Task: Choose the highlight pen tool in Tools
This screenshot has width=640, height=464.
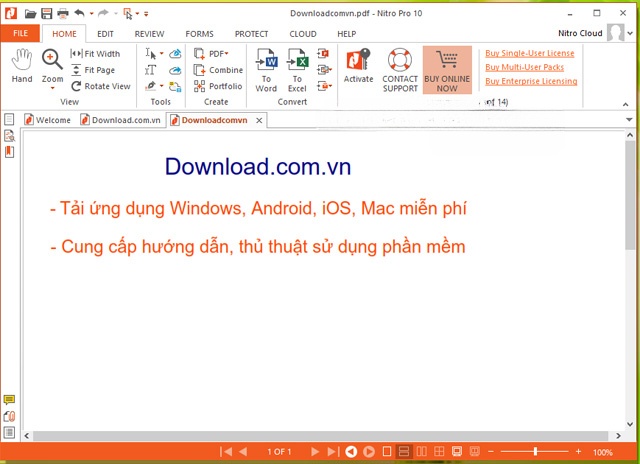Action: (151, 86)
